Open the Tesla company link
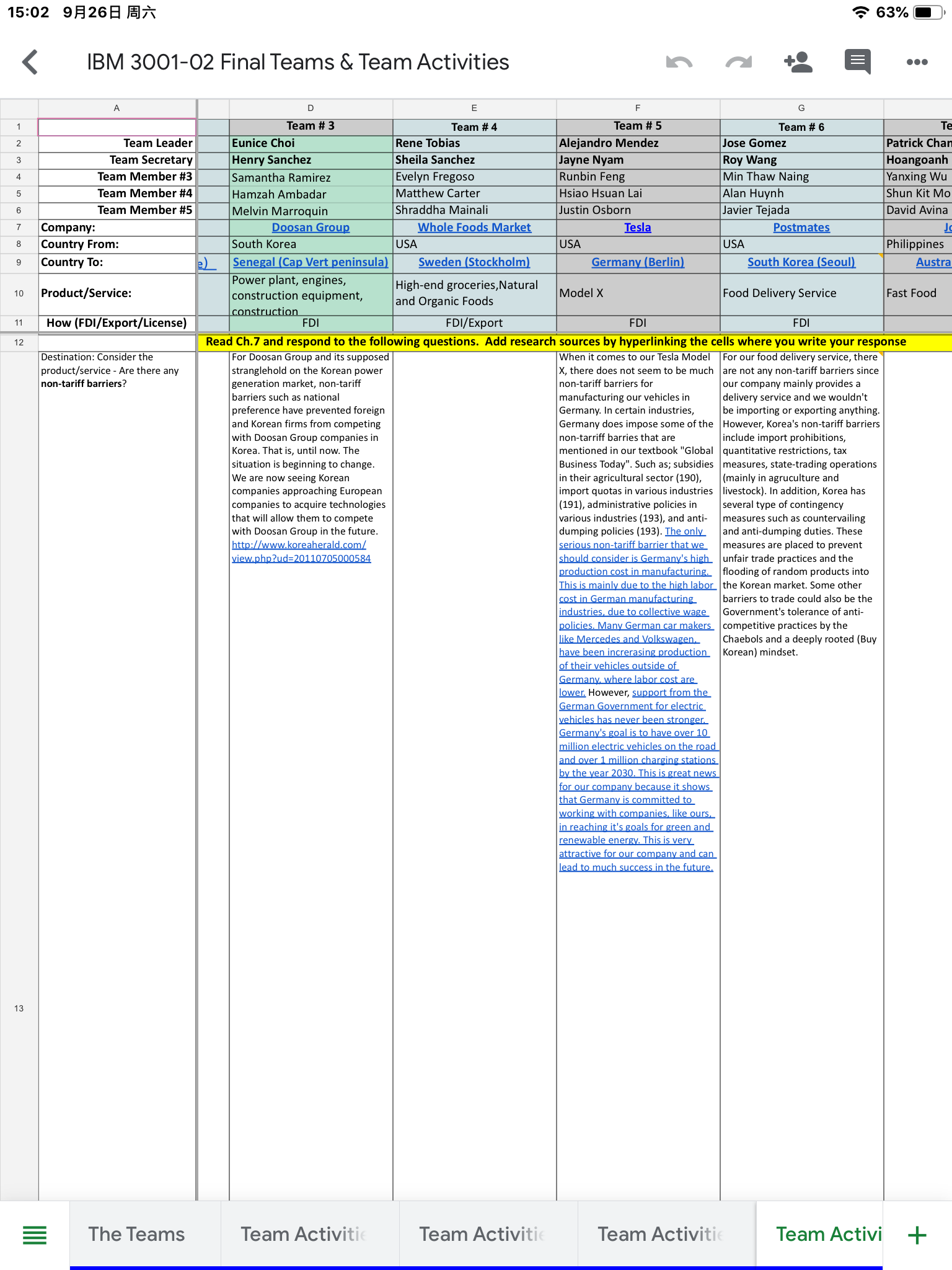Viewport: 952px width, 1270px height. (638, 228)
